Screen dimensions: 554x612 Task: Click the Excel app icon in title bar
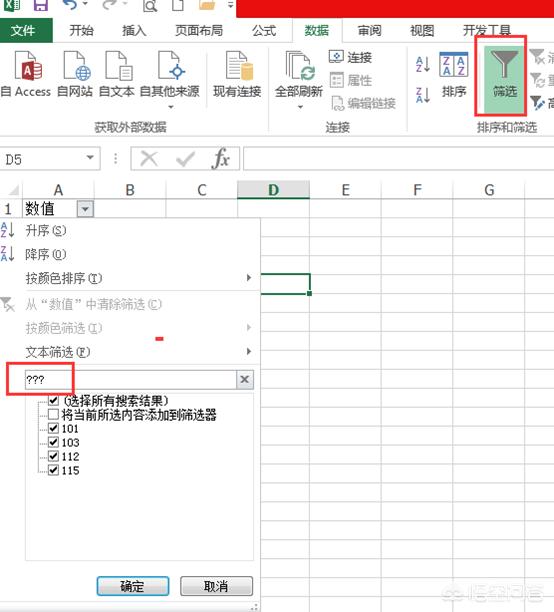(12, 5)
